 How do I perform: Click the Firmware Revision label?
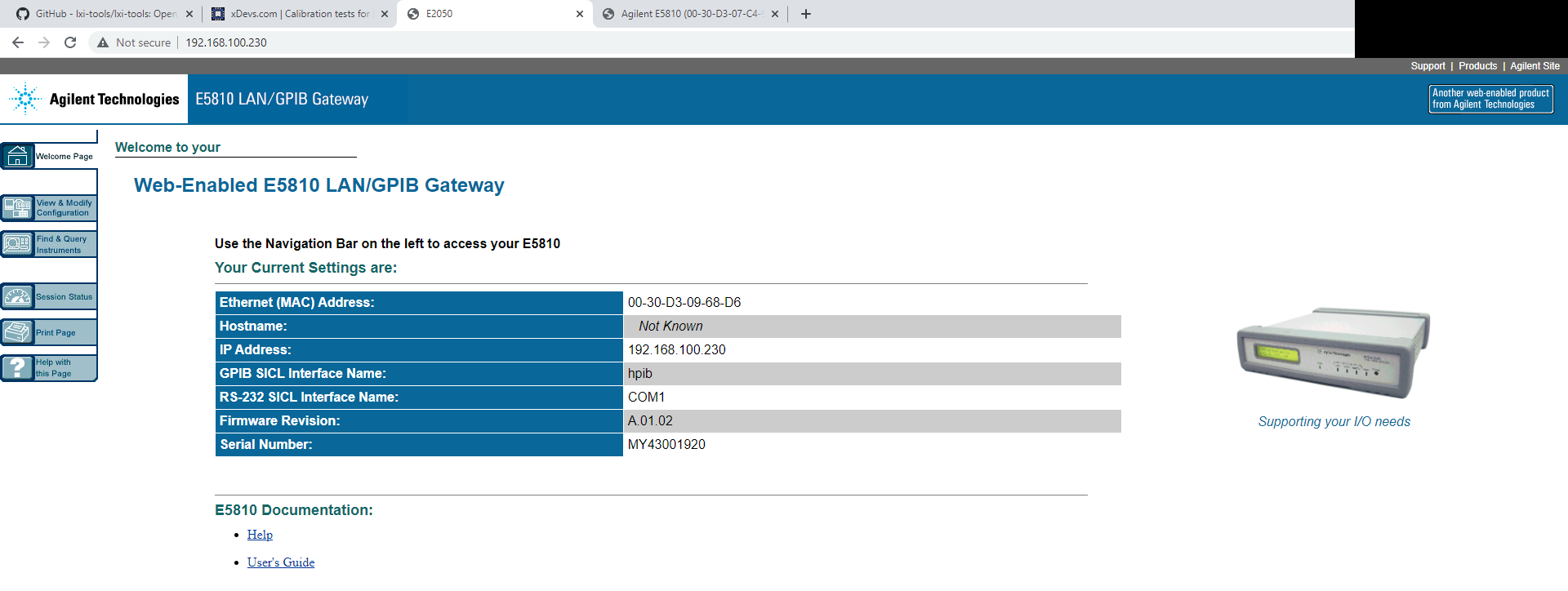point(279,420)
